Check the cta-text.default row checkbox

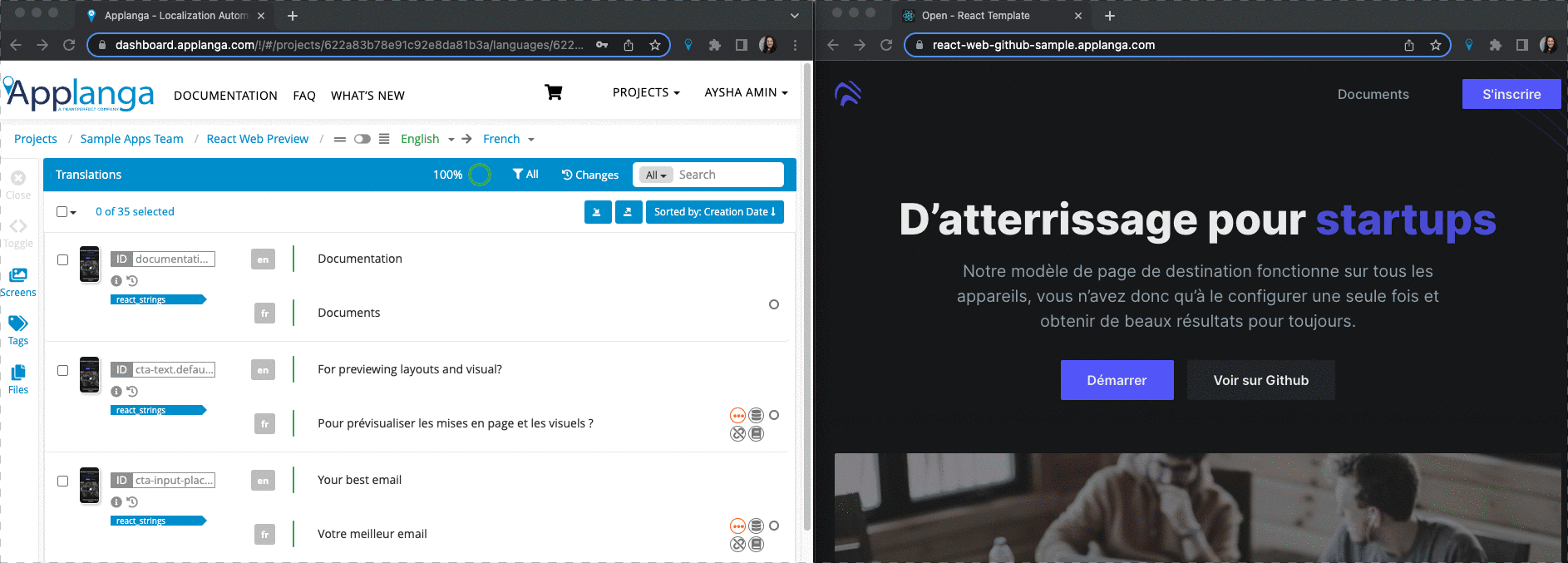[x=62, y=370]
